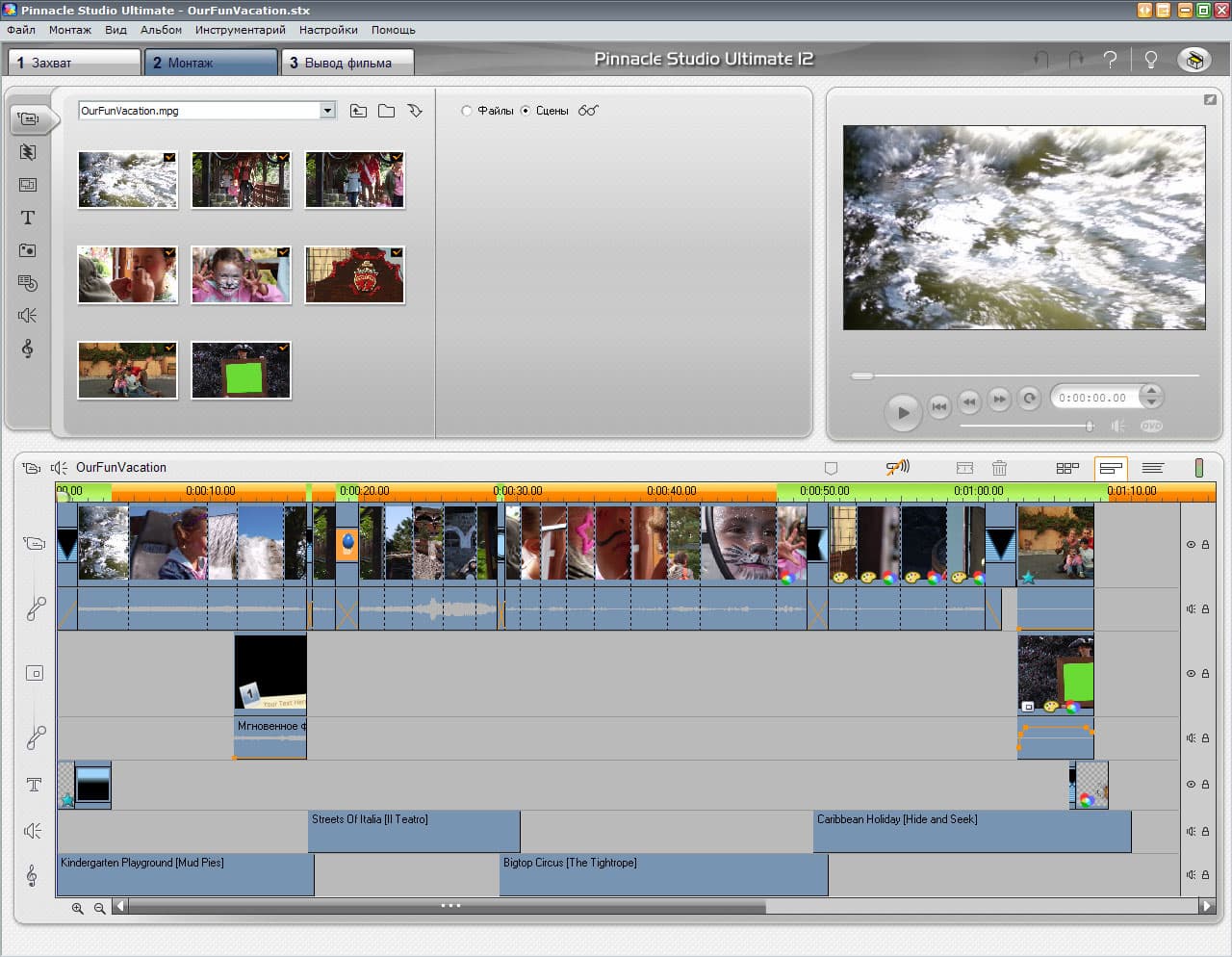Select the Caribbean Holiday music clip
This screenshot has height=957, width=1232.
[x=972, y=831]
